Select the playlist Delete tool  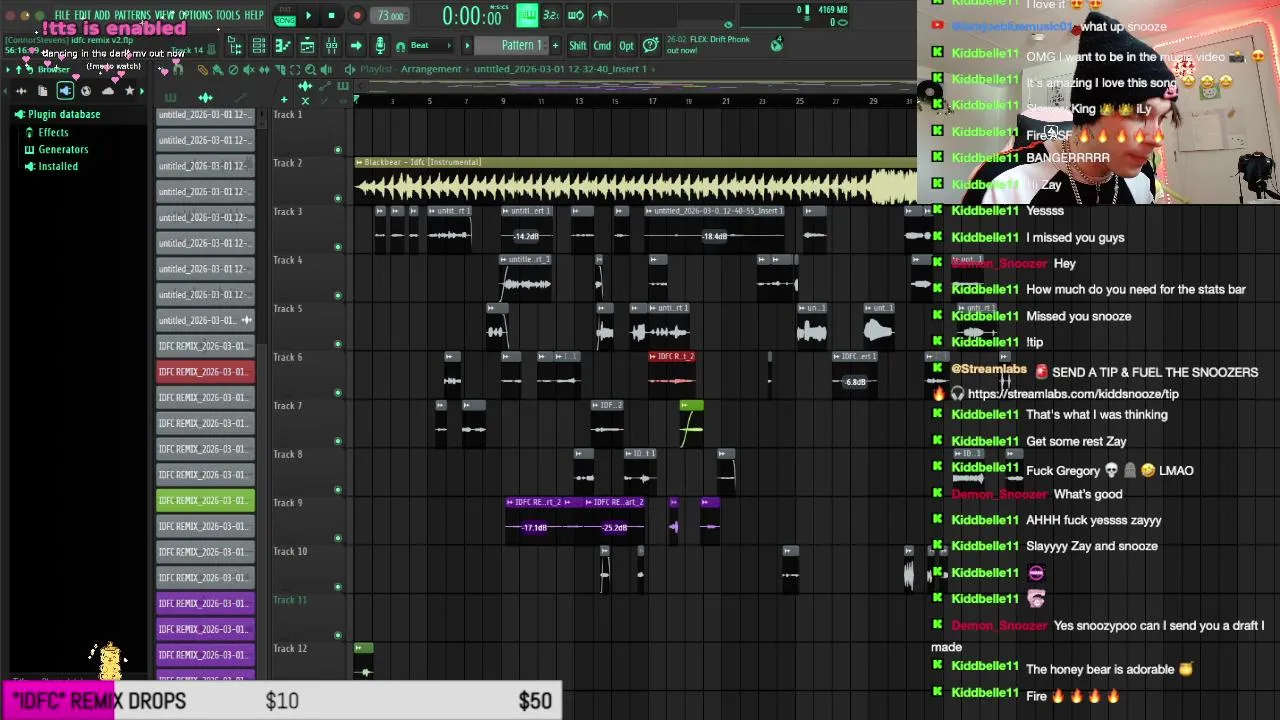click(233, 70)
